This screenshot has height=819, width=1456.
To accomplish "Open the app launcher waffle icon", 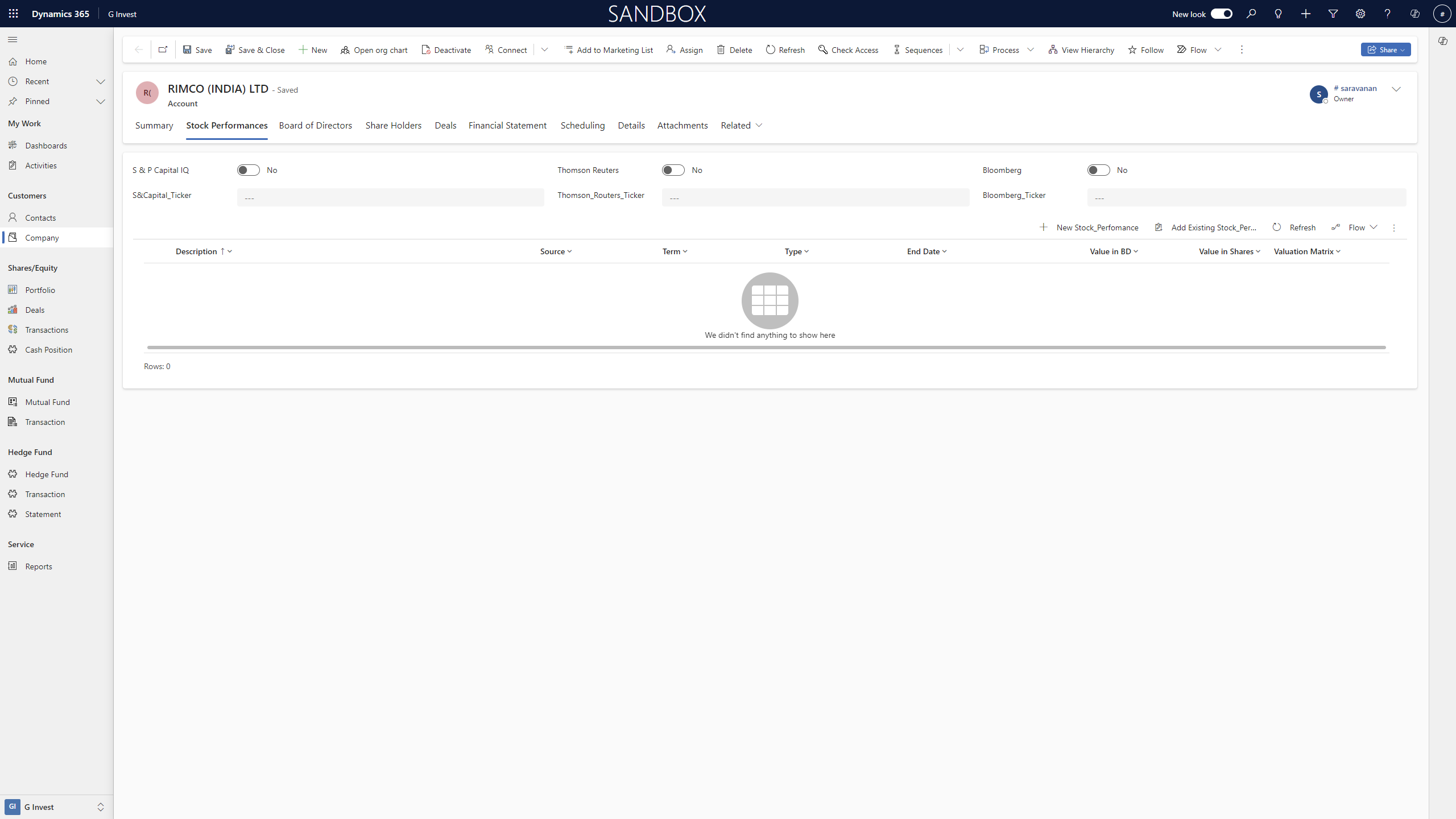I will [14, 14].
